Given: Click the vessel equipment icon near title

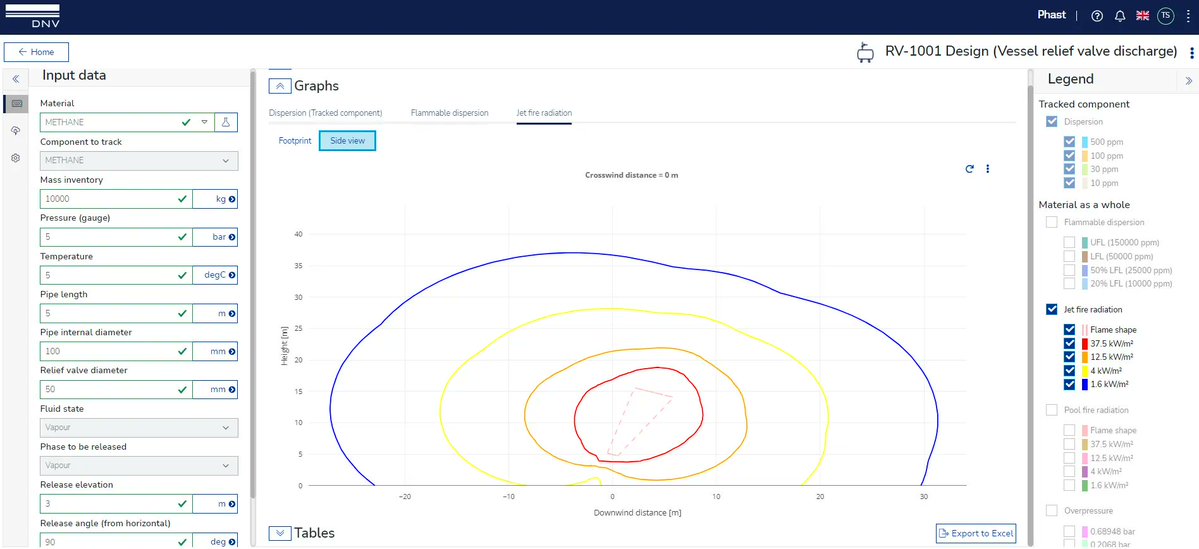Looking at the screenshot, I should coord(865,53).
